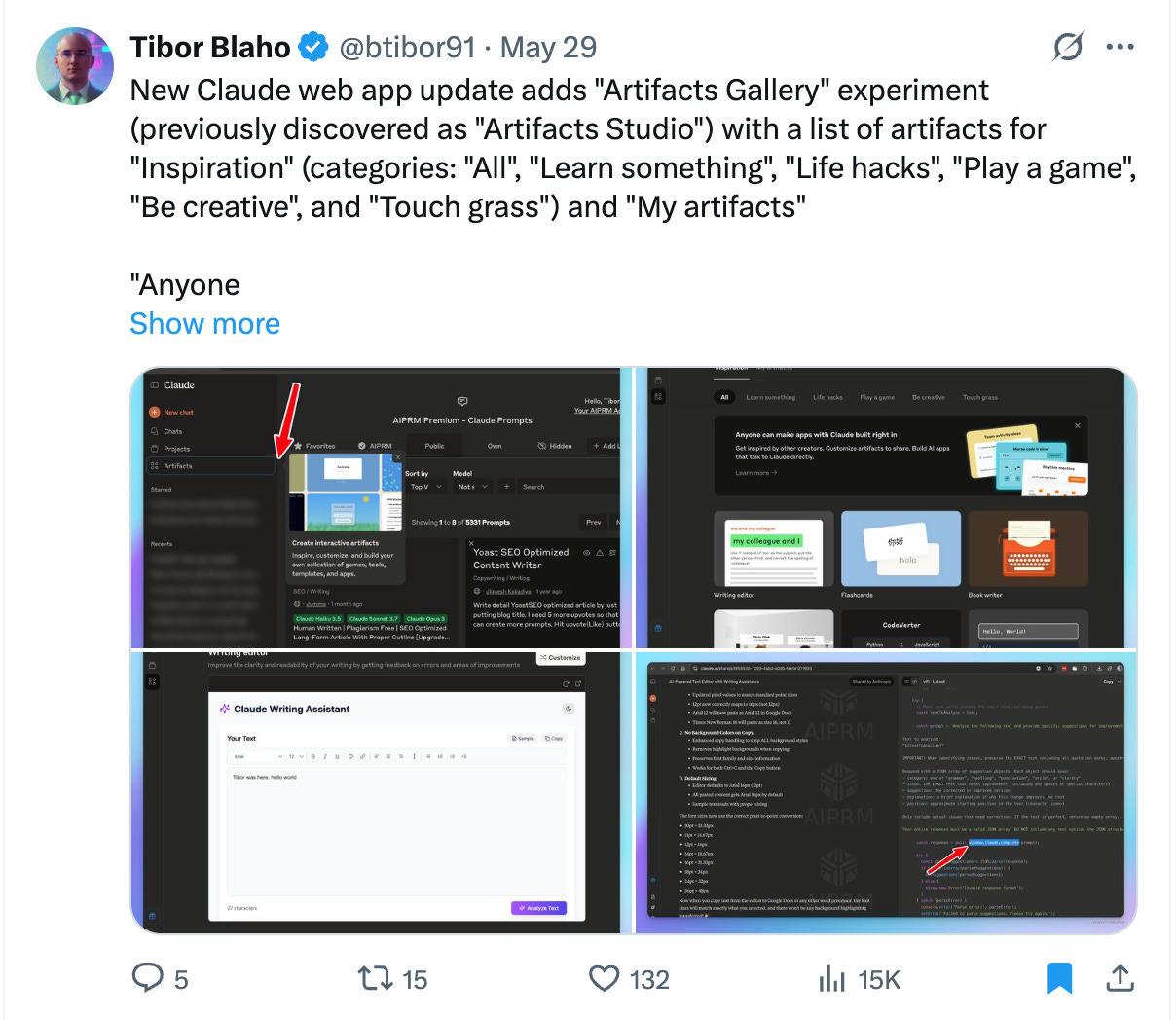Open the reply comment icon
The width and height of the screenshot is (1176, 1020).
tap(148, 978)
